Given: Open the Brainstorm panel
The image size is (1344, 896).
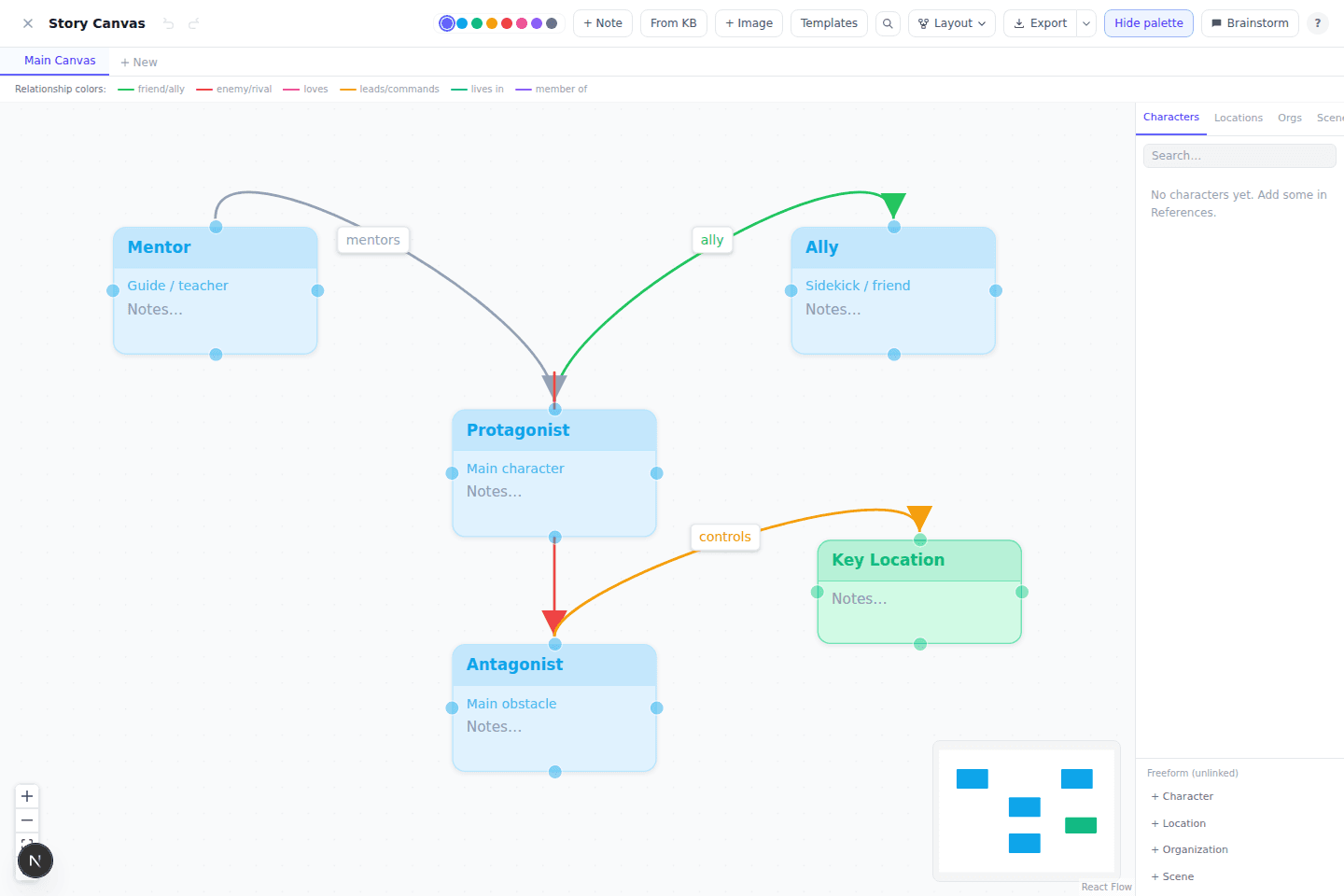Looking at the screenshot, I should tap(1250, 23).
